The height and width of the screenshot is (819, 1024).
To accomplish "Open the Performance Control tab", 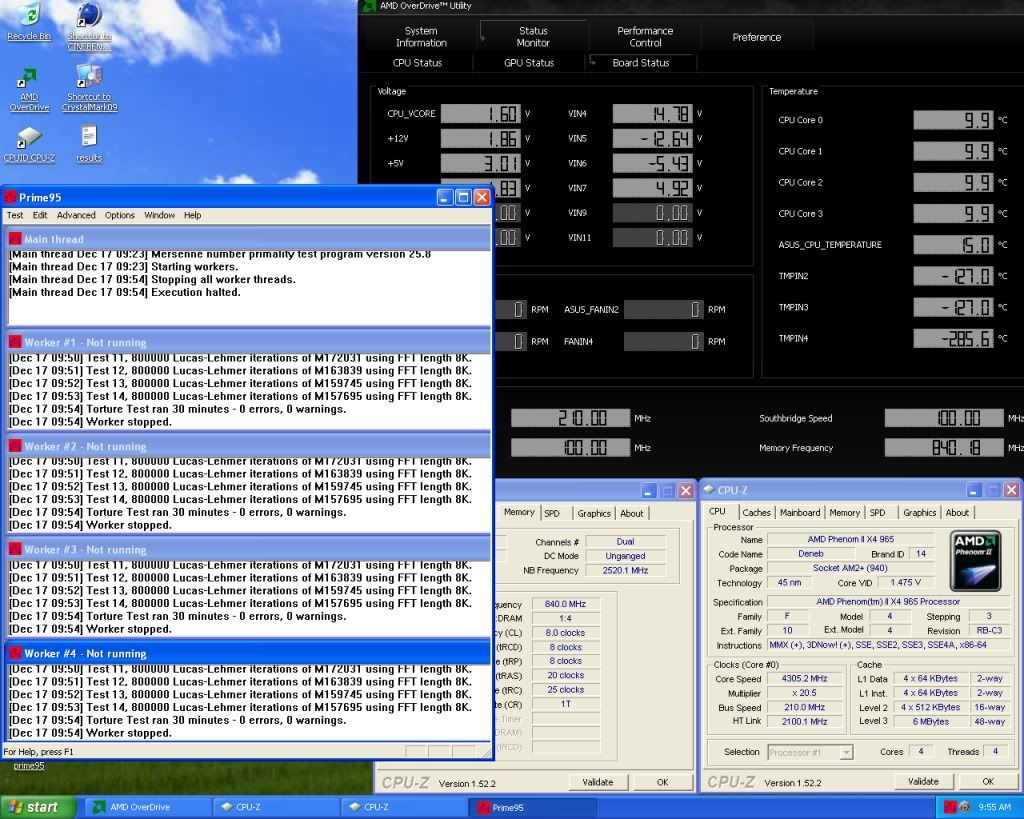I will click(645, 37).
